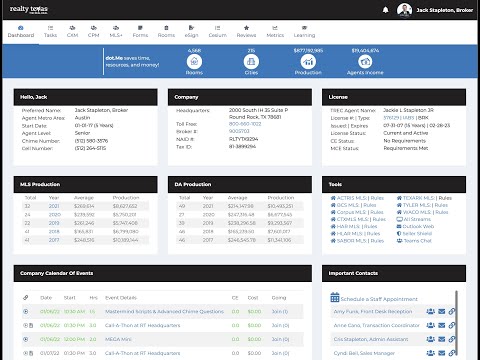Switch to the Dashboard tab
Screen dimensions: 480x360
click(x=21, y=32)
